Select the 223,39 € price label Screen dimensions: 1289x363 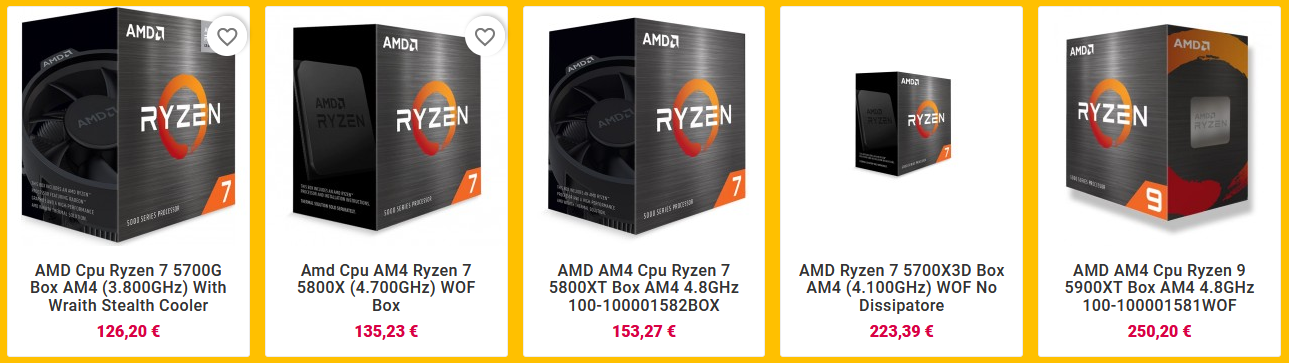point(902,332)
